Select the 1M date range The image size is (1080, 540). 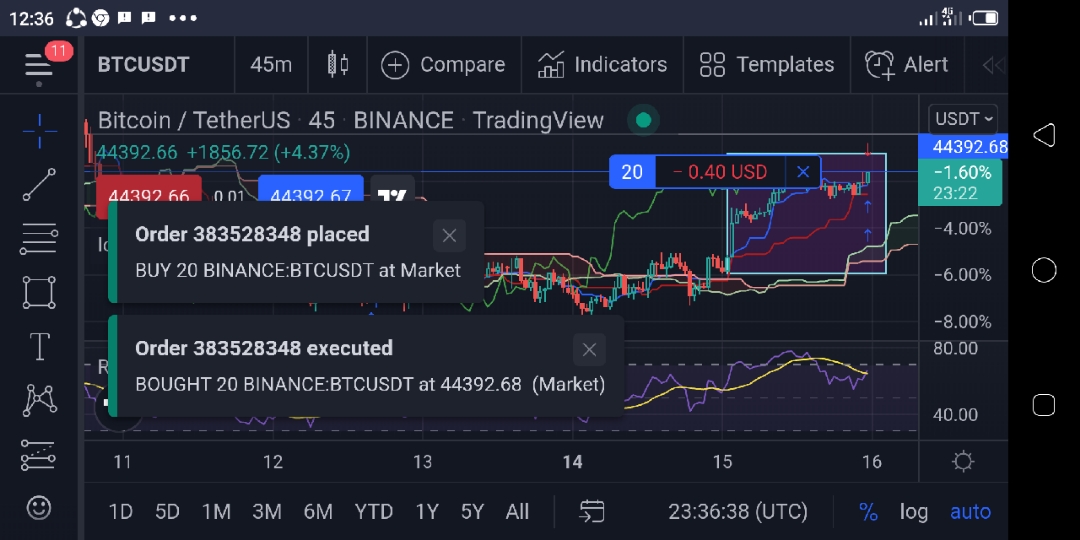216,512
